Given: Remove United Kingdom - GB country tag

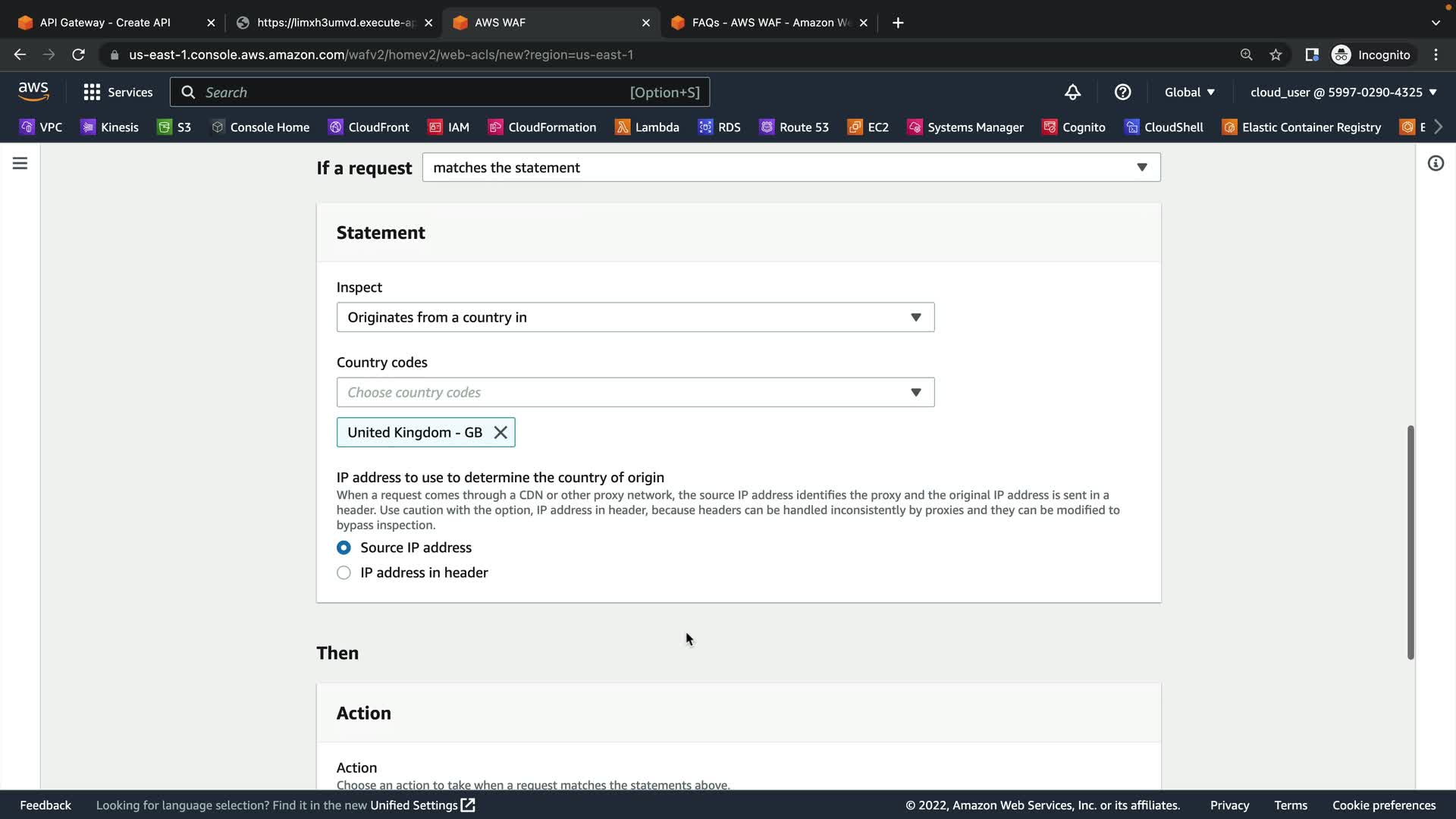Looking at the screenshot, I should [500, 432].
